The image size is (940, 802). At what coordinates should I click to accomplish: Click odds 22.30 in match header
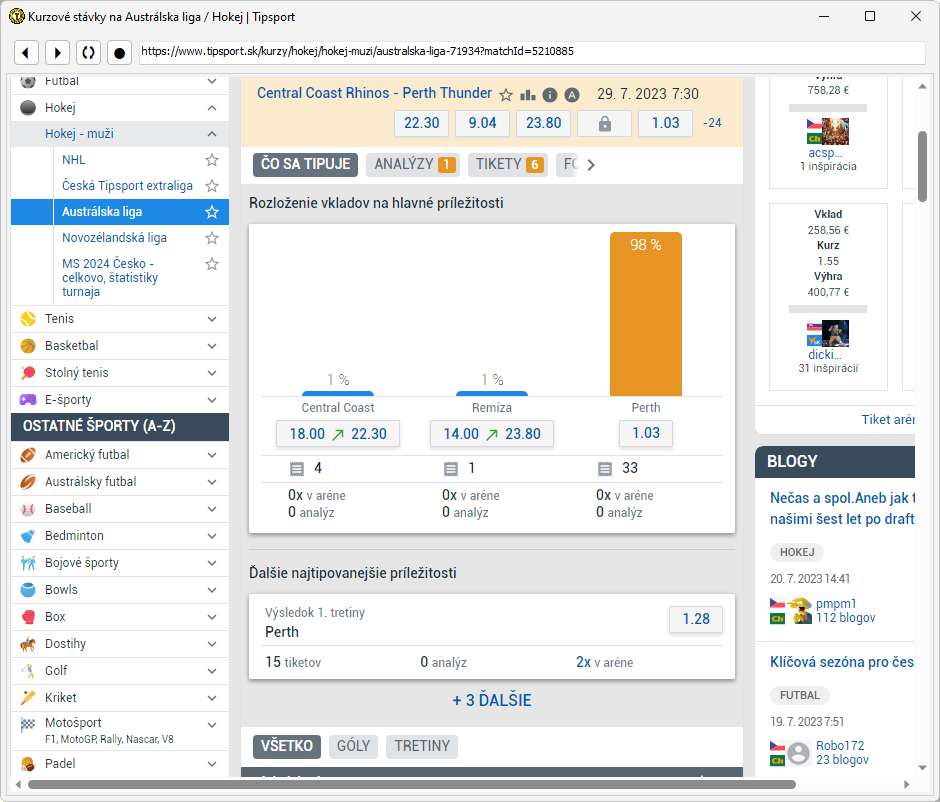(x=421, y=123)
